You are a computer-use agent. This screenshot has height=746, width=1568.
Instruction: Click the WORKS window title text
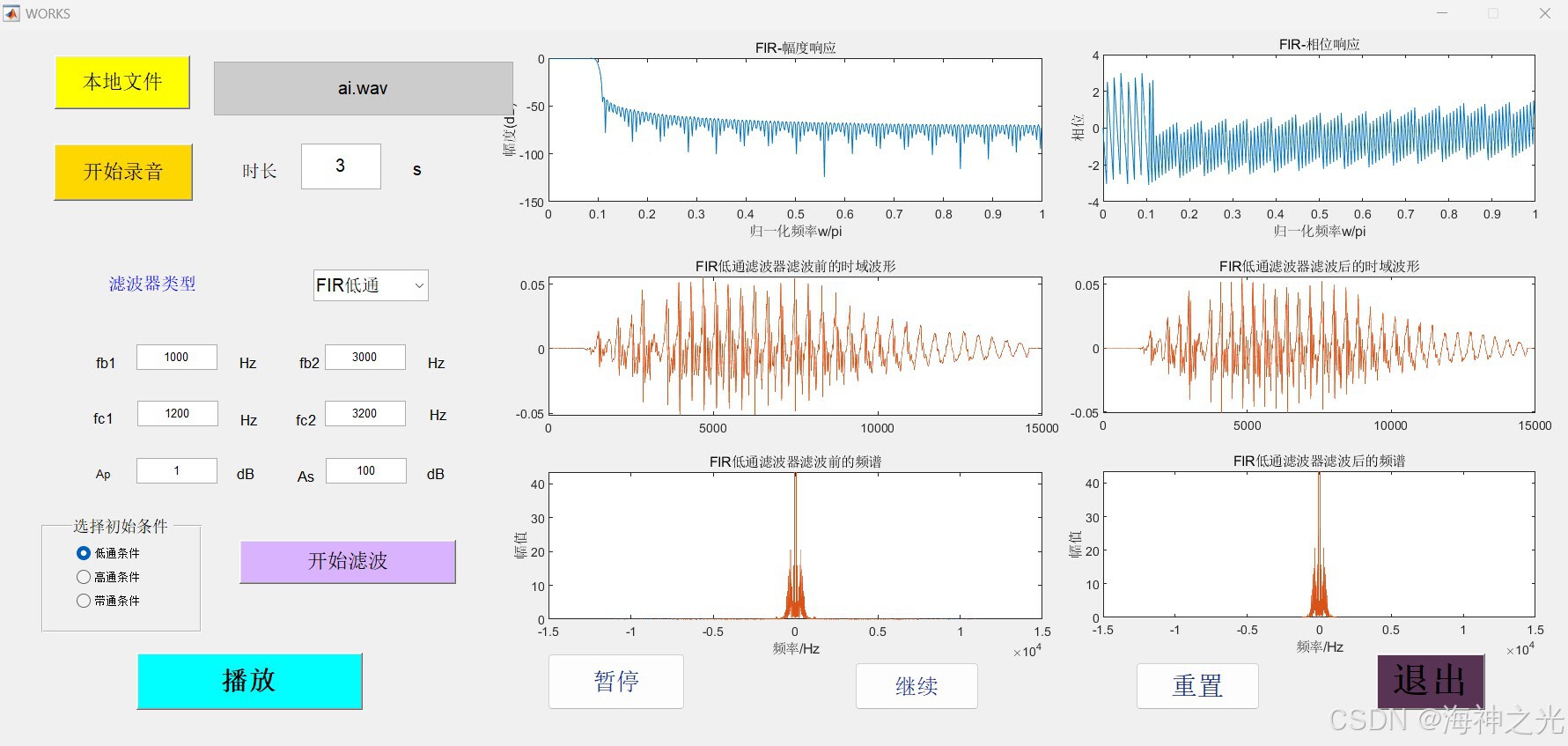[x=48, y=13]
